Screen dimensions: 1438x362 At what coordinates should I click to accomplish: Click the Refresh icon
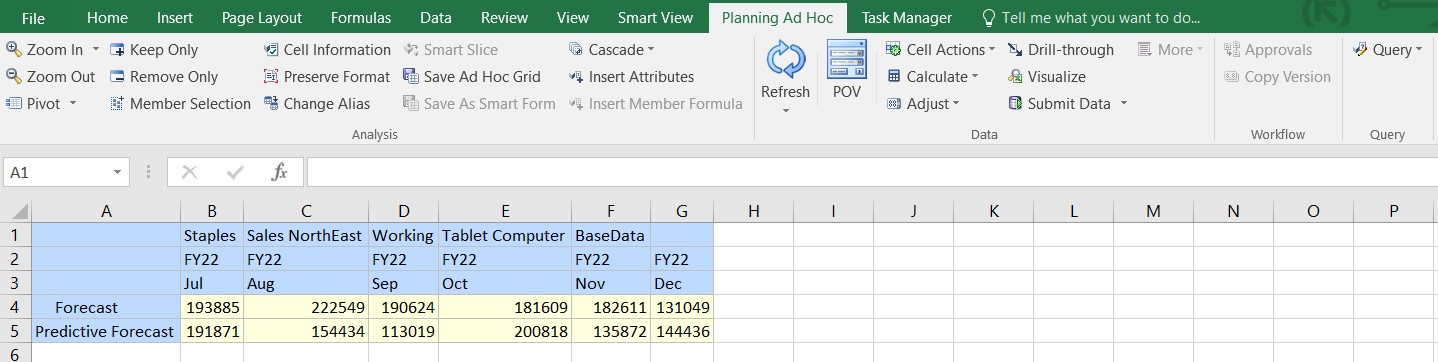(x=785, y=60)
